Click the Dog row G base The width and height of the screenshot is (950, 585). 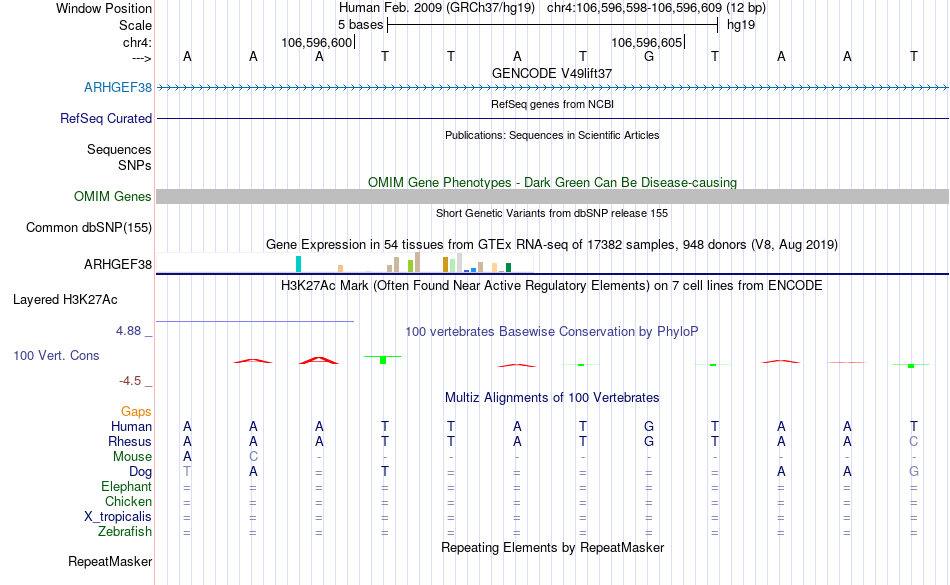(x=914, y=471)
